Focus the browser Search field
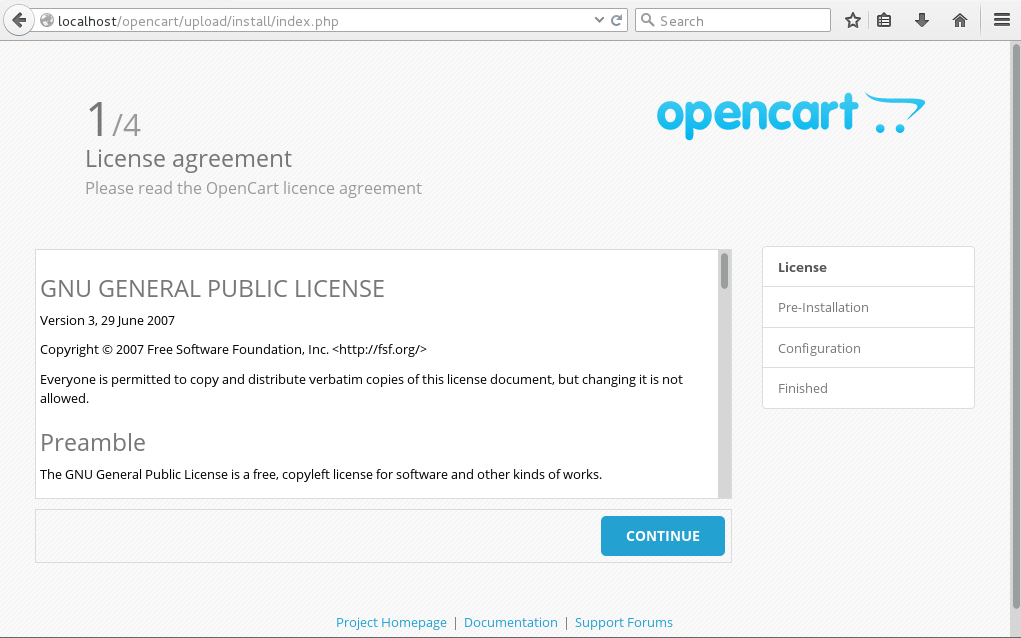This screenshot has width=1021, height=638. coord(733,20)
